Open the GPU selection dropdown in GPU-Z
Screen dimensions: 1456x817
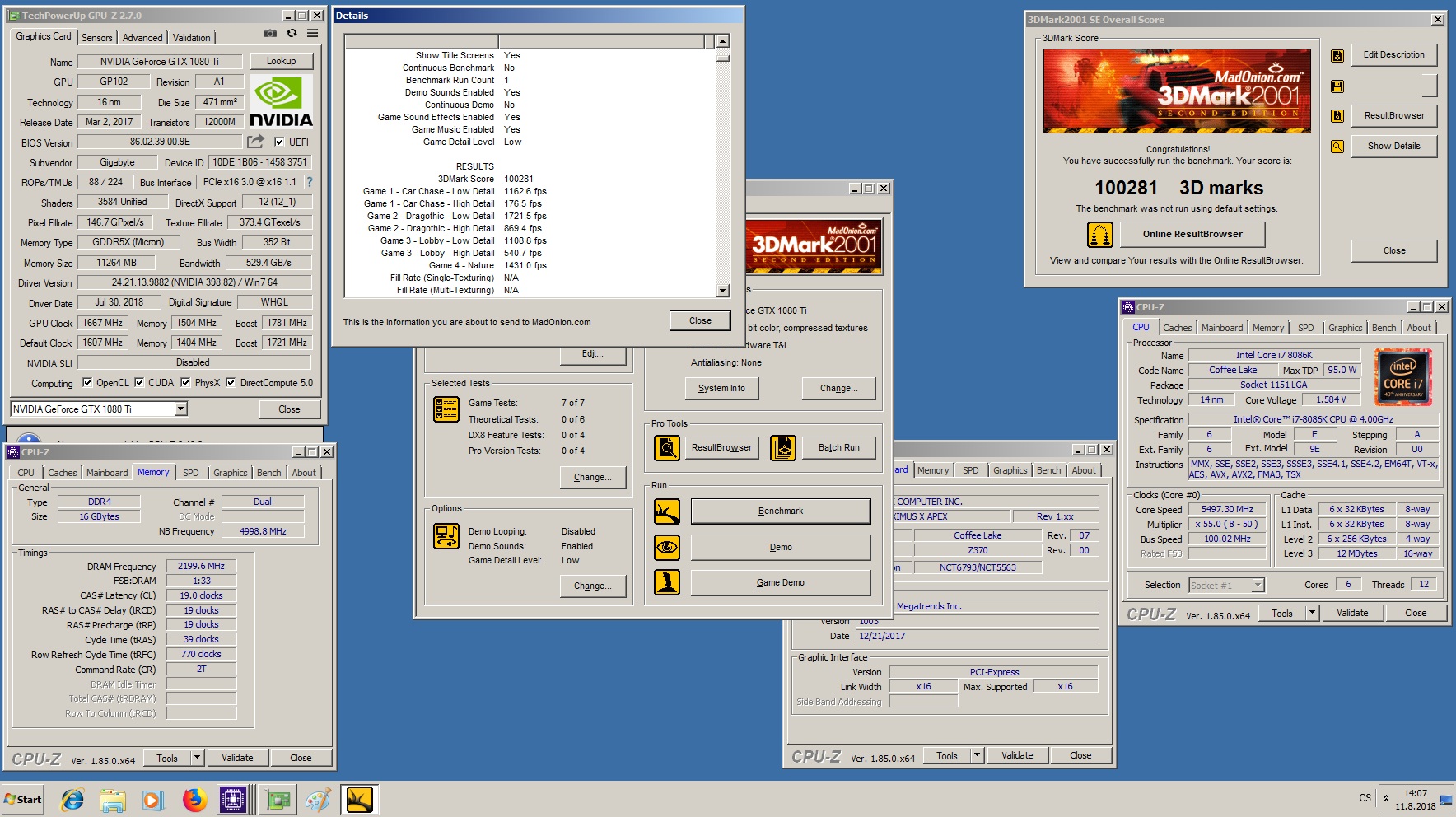point(181,408)
